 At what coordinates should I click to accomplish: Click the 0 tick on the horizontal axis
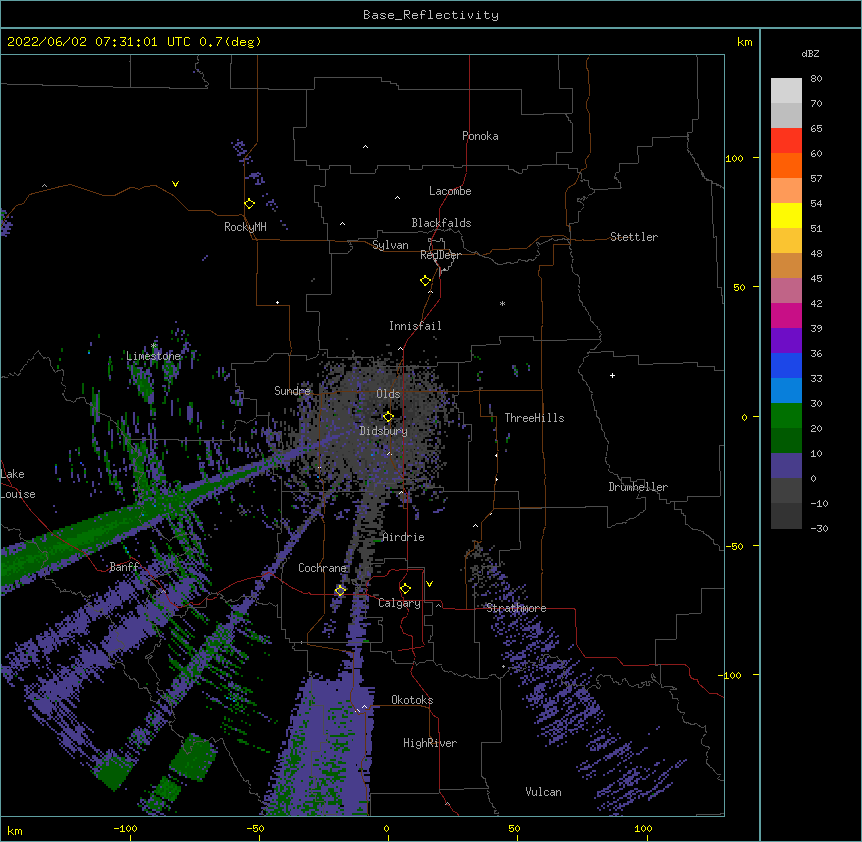tap(386, 828)
